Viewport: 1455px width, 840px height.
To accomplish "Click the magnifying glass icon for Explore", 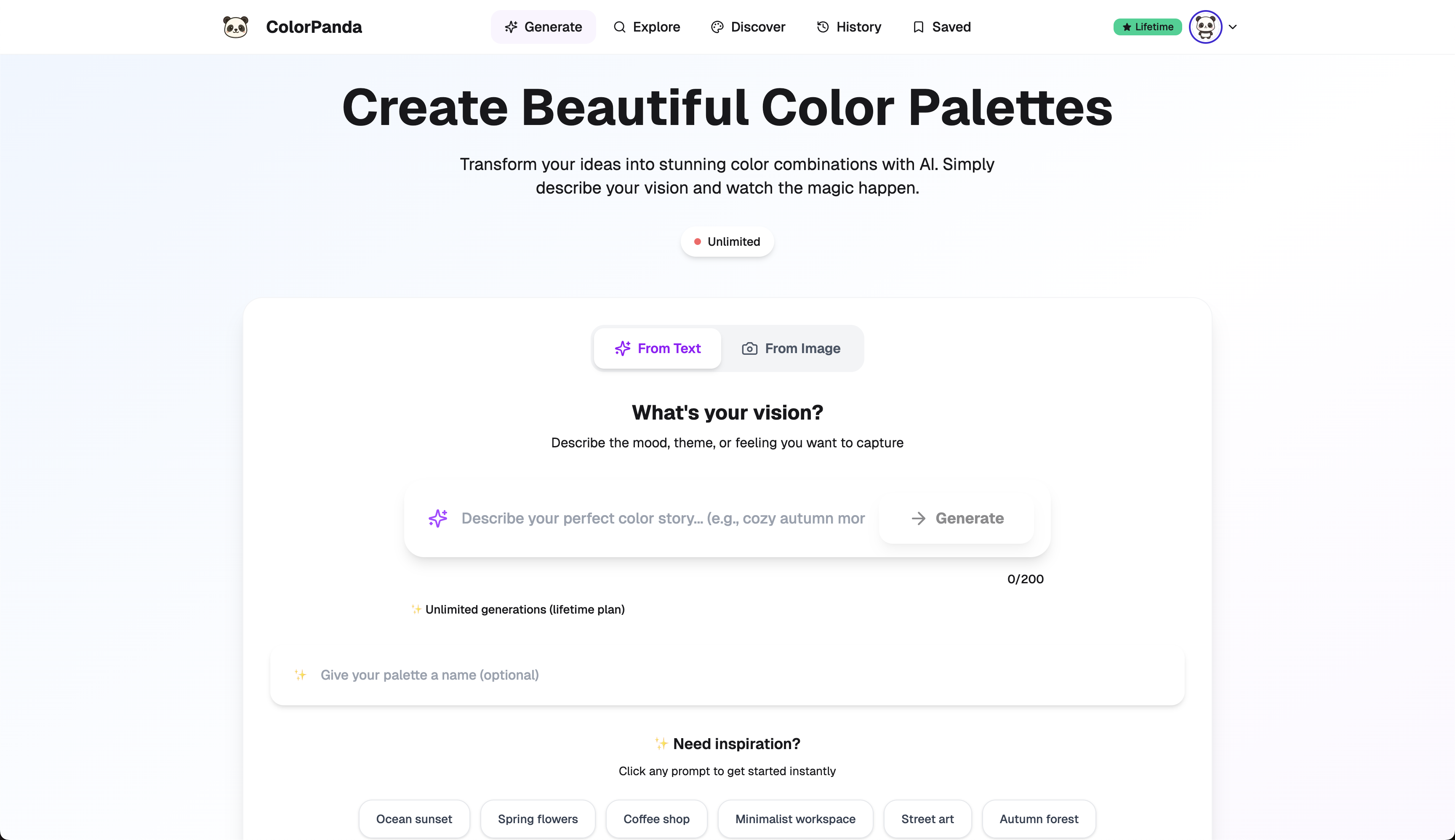I will pyautogui.click(x=619, y=27).
